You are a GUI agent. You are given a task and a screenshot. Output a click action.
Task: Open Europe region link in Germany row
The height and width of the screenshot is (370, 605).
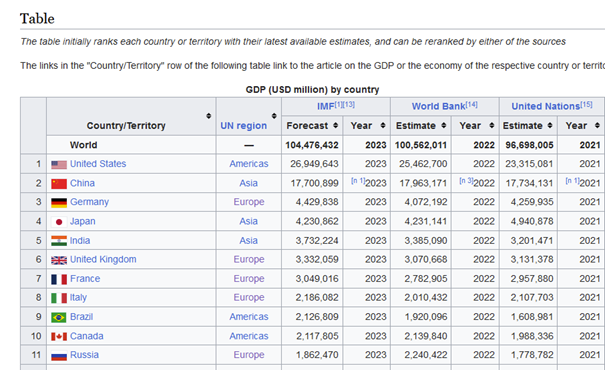tap(249, 202)
